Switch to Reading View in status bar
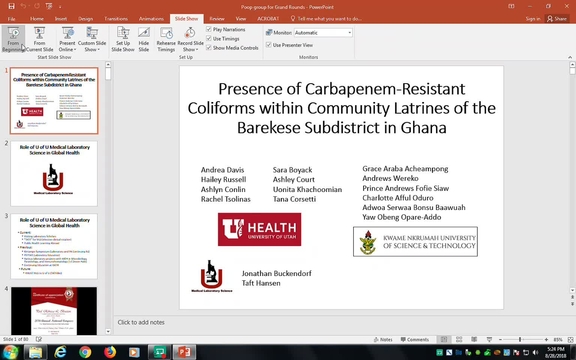 tap(474, 339)
